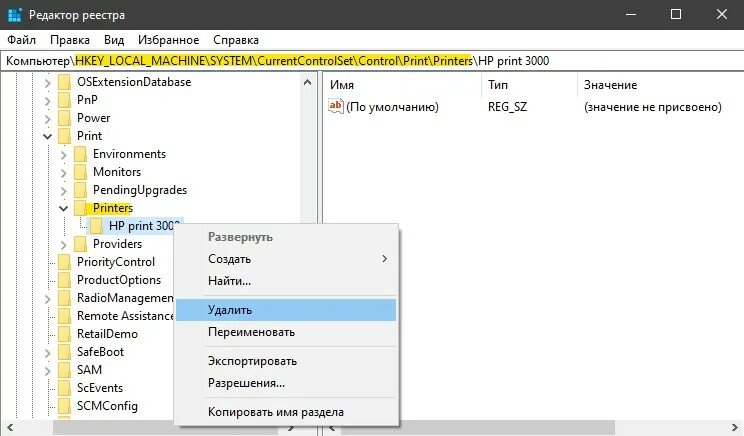This screenshot has height=436, width=744.
Task: Select the HP print 3000 key label
Action: point(144,226)
